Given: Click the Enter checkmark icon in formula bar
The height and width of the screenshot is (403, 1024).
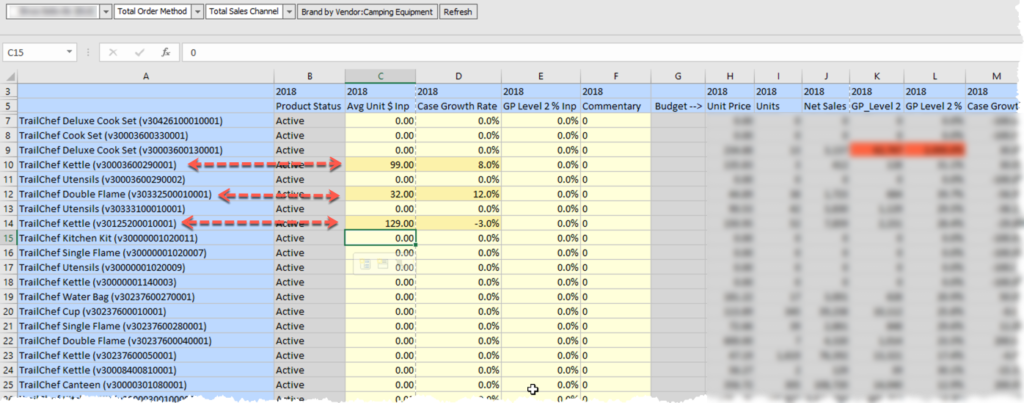Looking at the screenshot, I should 139,52.
